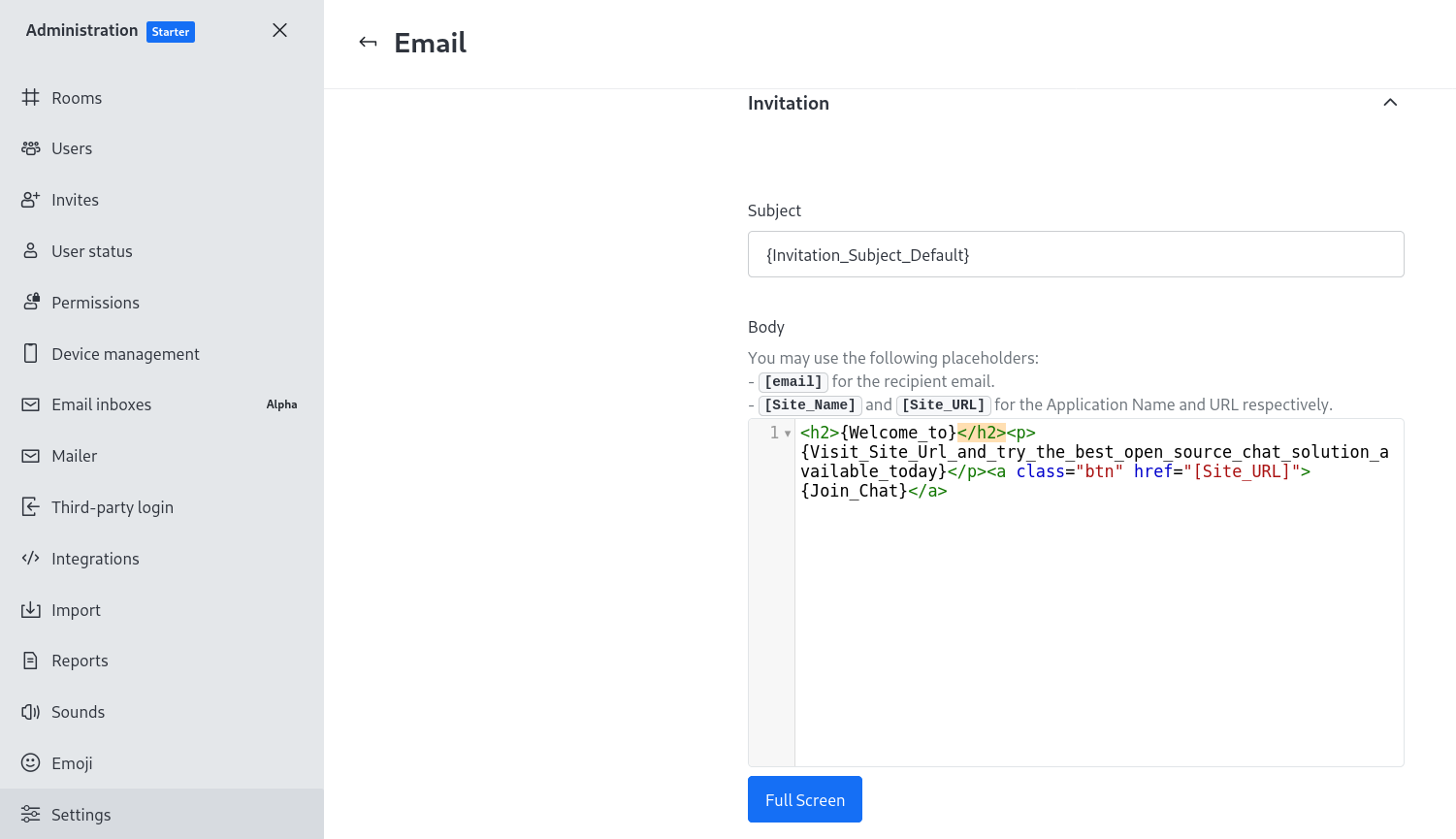Screen dimensions: 1456x839
Task: Click the [Site_URL] placeholder tag
Action: tap(943, 405)
